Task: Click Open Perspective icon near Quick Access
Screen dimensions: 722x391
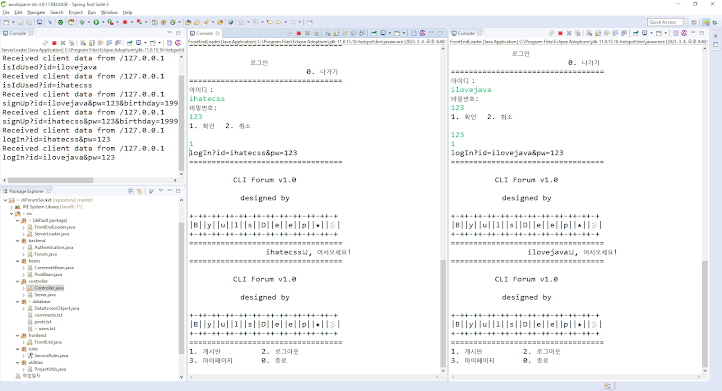Action: point(694,22)
